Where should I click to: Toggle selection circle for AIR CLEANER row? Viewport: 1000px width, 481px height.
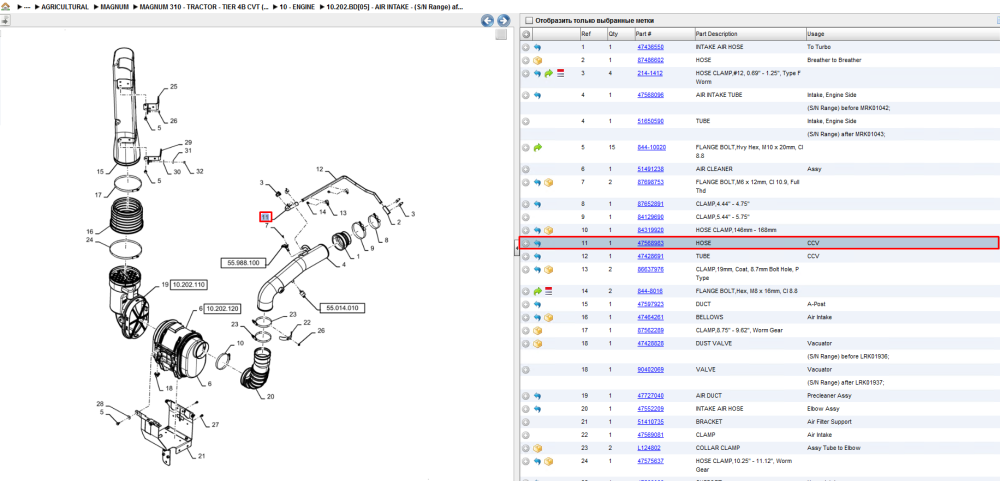click(526, 170)
